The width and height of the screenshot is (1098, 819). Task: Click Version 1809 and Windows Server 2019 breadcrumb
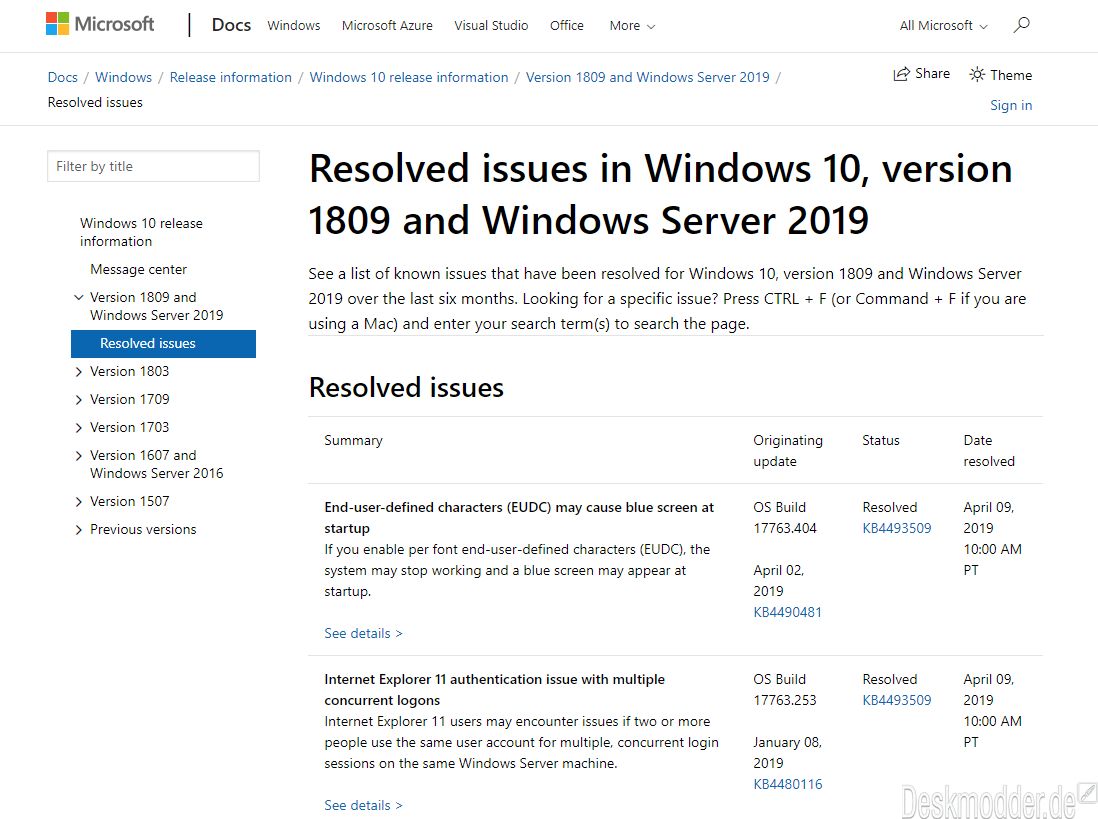(648, 77)
